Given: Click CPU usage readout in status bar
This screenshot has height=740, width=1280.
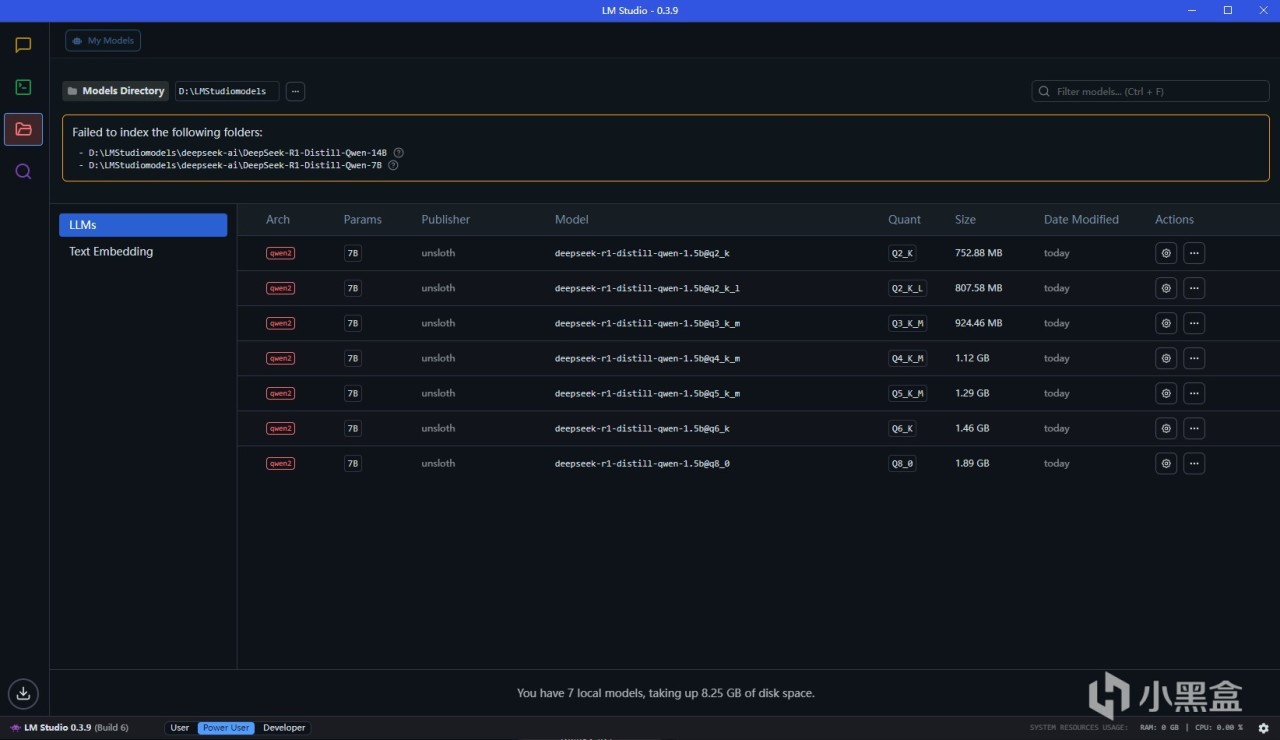Looking at the screenshot, I should coord(1217,728).
